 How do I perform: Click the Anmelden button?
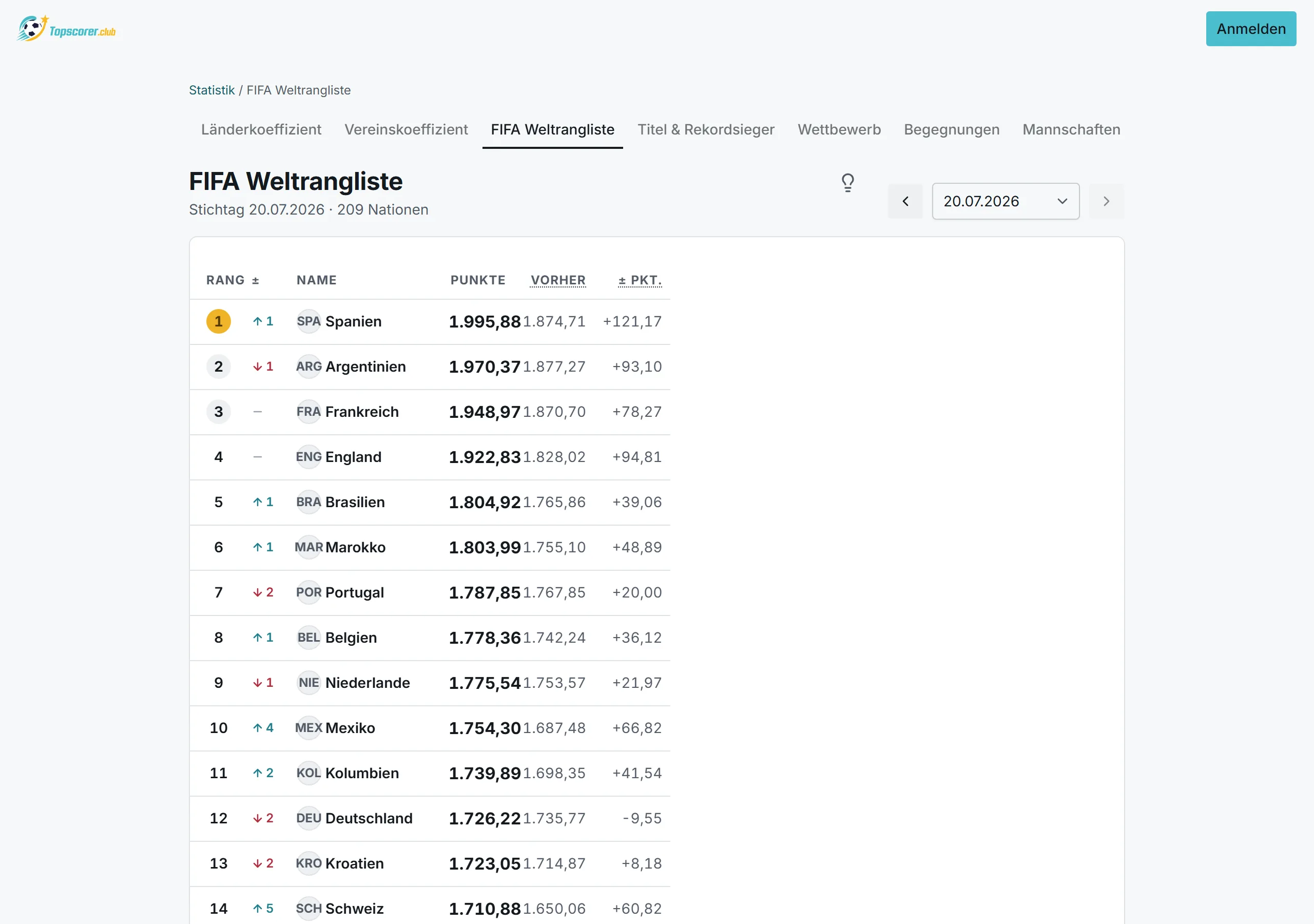click(x=1250, y=29)
